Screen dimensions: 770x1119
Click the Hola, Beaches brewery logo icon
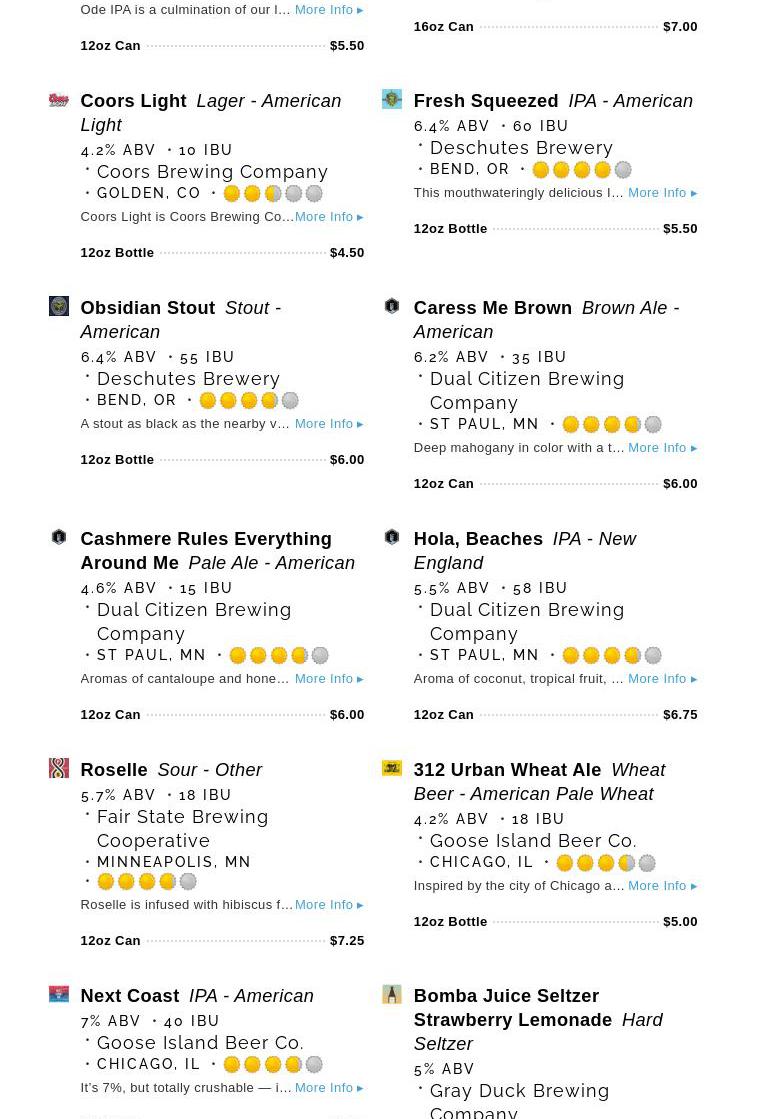392,537
